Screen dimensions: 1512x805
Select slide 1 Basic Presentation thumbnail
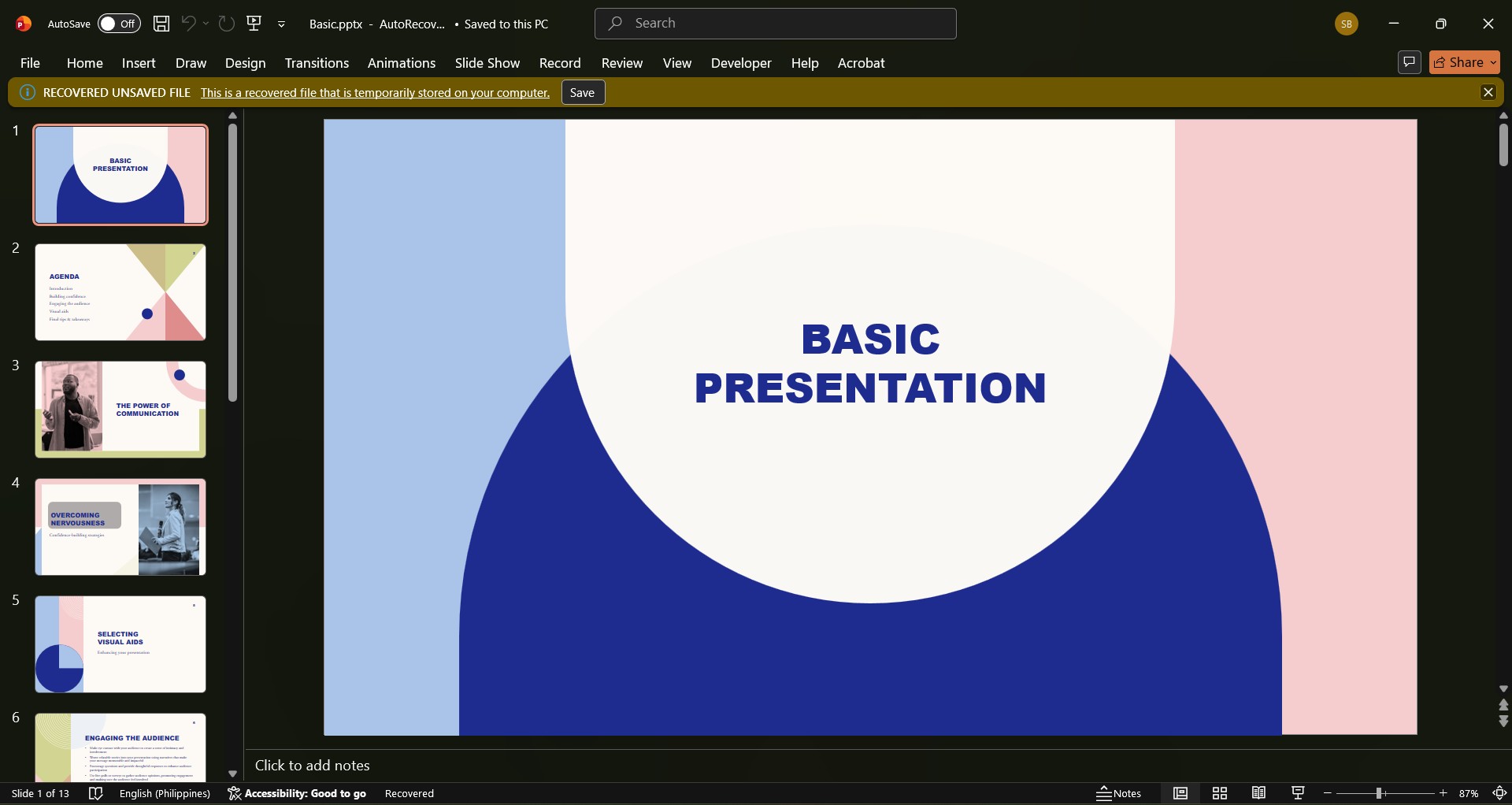pyautogui.click(x=120, y=174)
